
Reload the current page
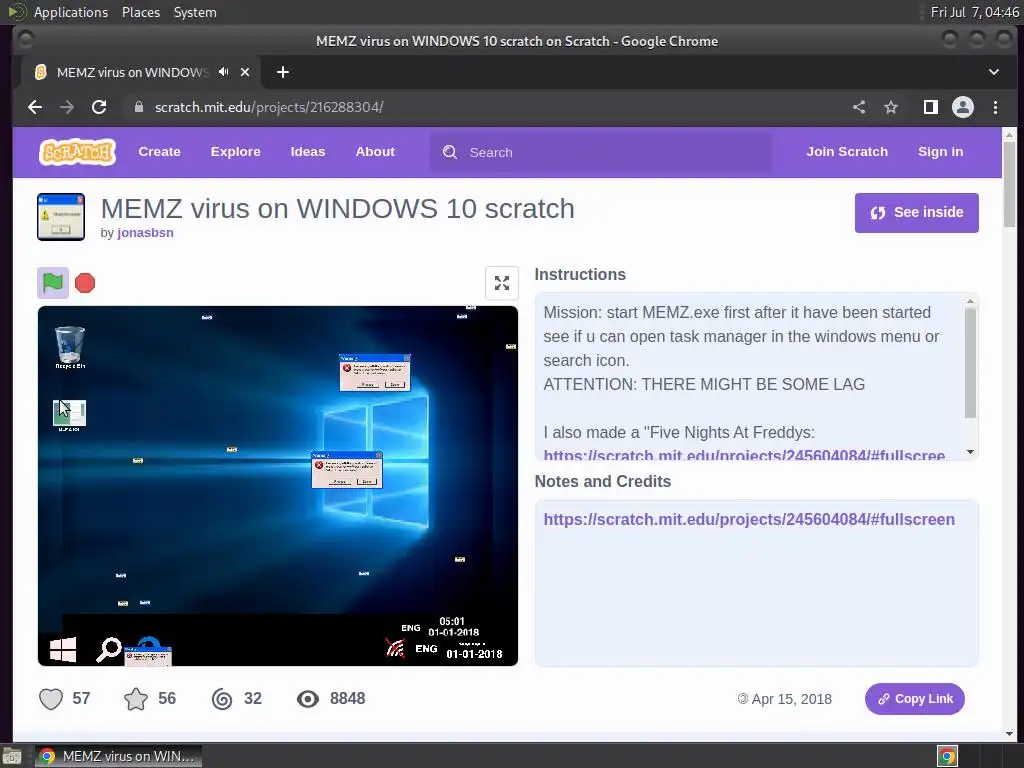(99, 107)
